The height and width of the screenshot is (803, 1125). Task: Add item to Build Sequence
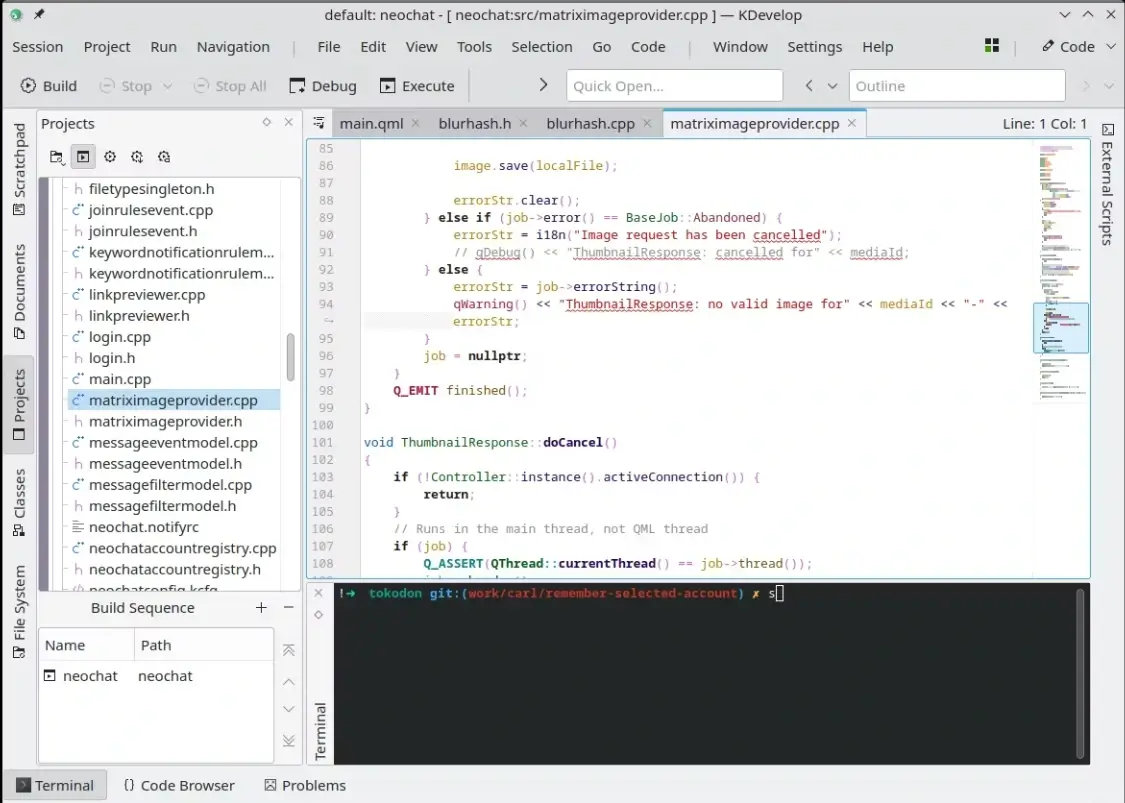coord(261,608)
